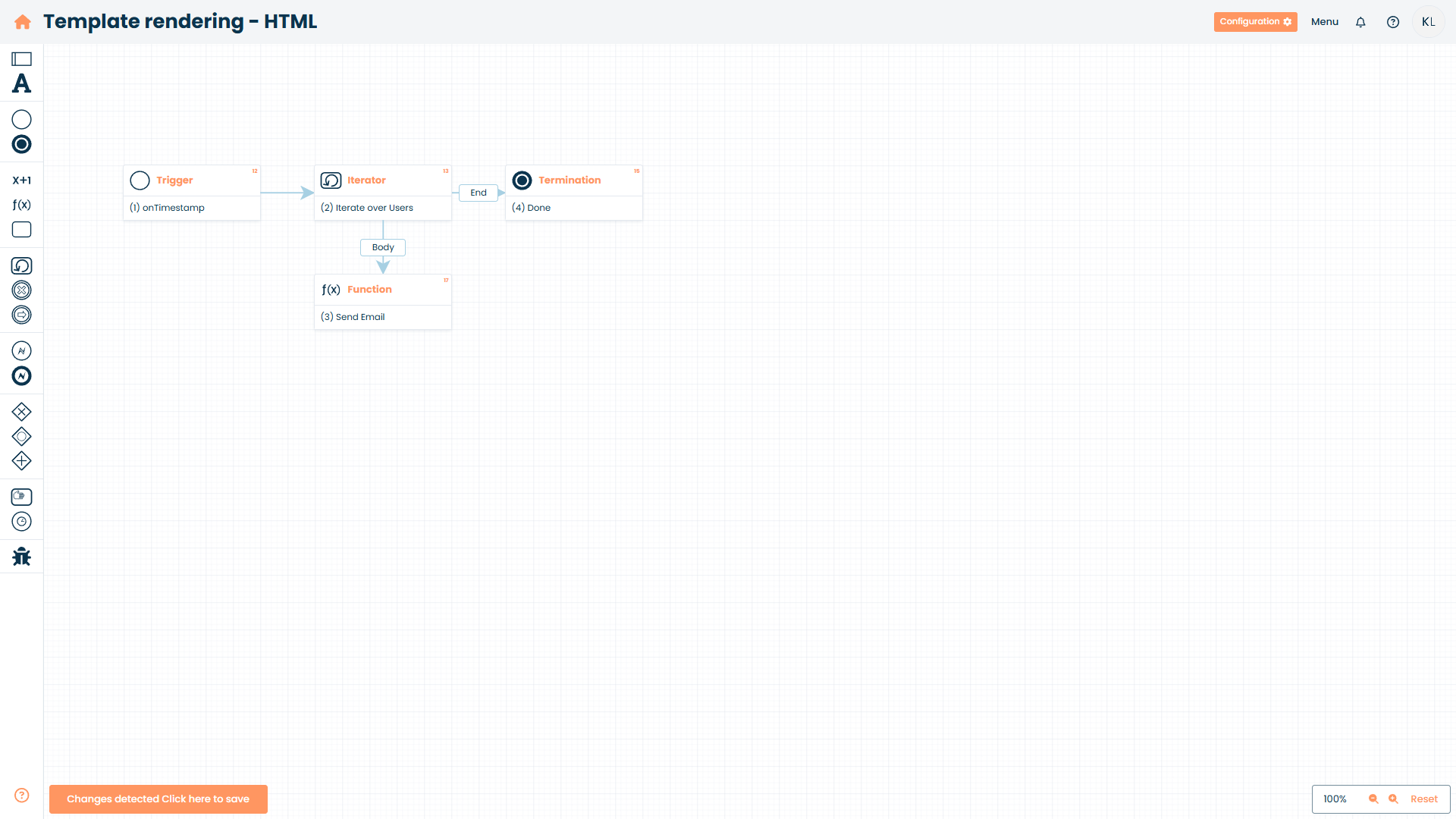Select the filled circle termination element
Screen dimensions: 1456x819
pos(21,144)
